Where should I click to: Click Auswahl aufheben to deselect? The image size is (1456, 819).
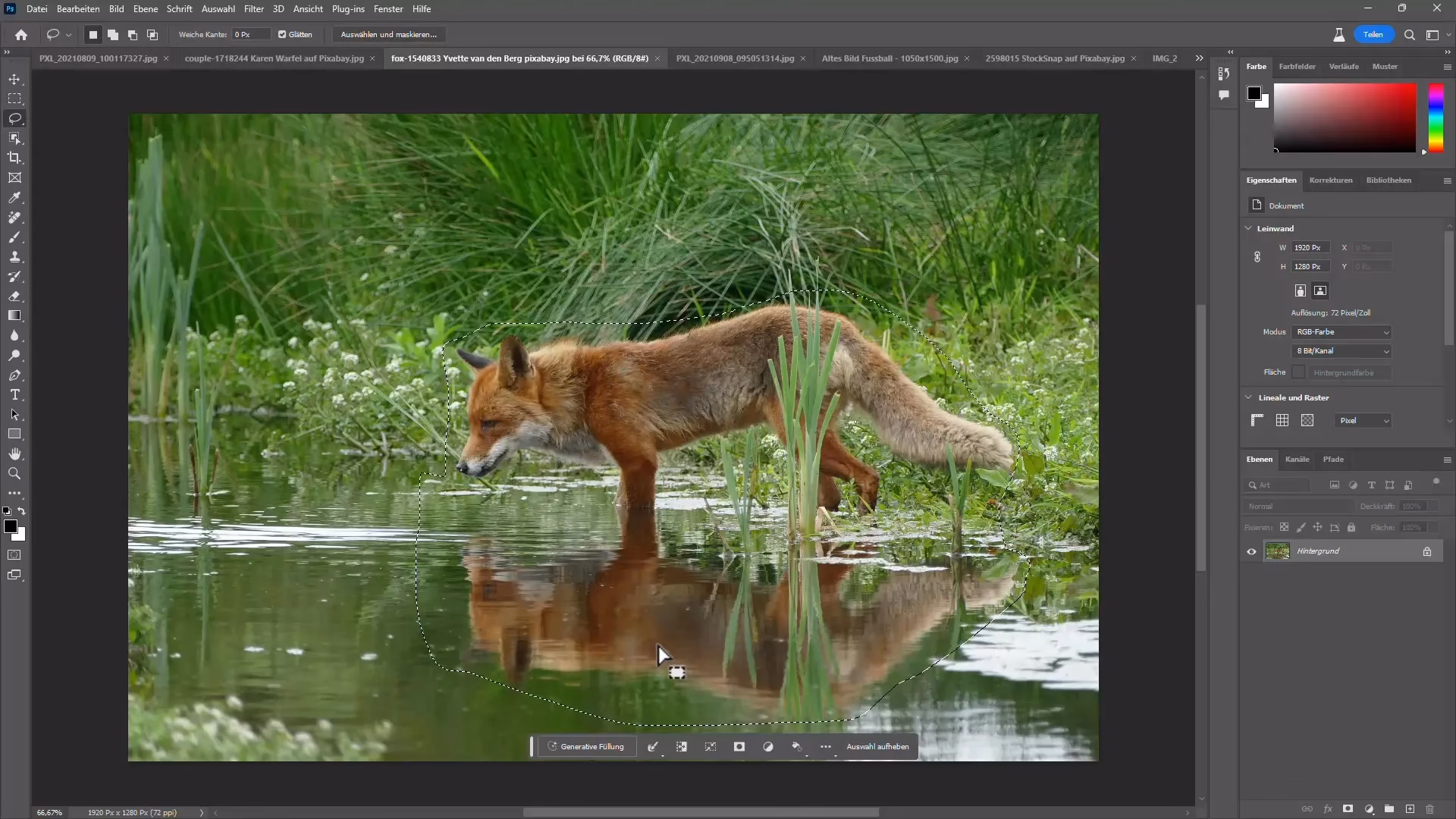point(877,746)
